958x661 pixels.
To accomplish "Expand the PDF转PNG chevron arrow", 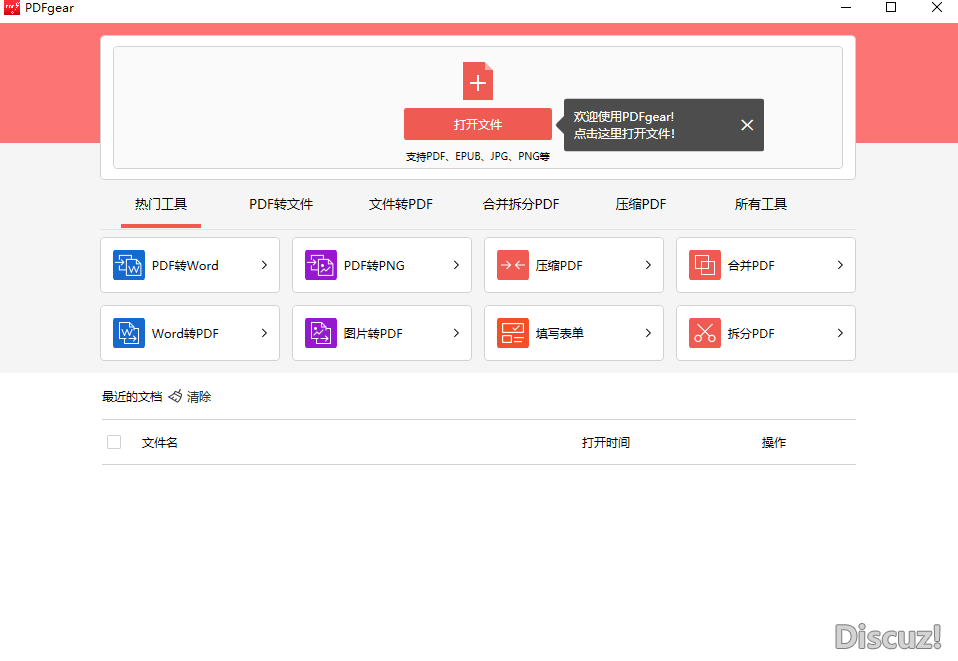I will pyautogui.click(x=456, y=265).
